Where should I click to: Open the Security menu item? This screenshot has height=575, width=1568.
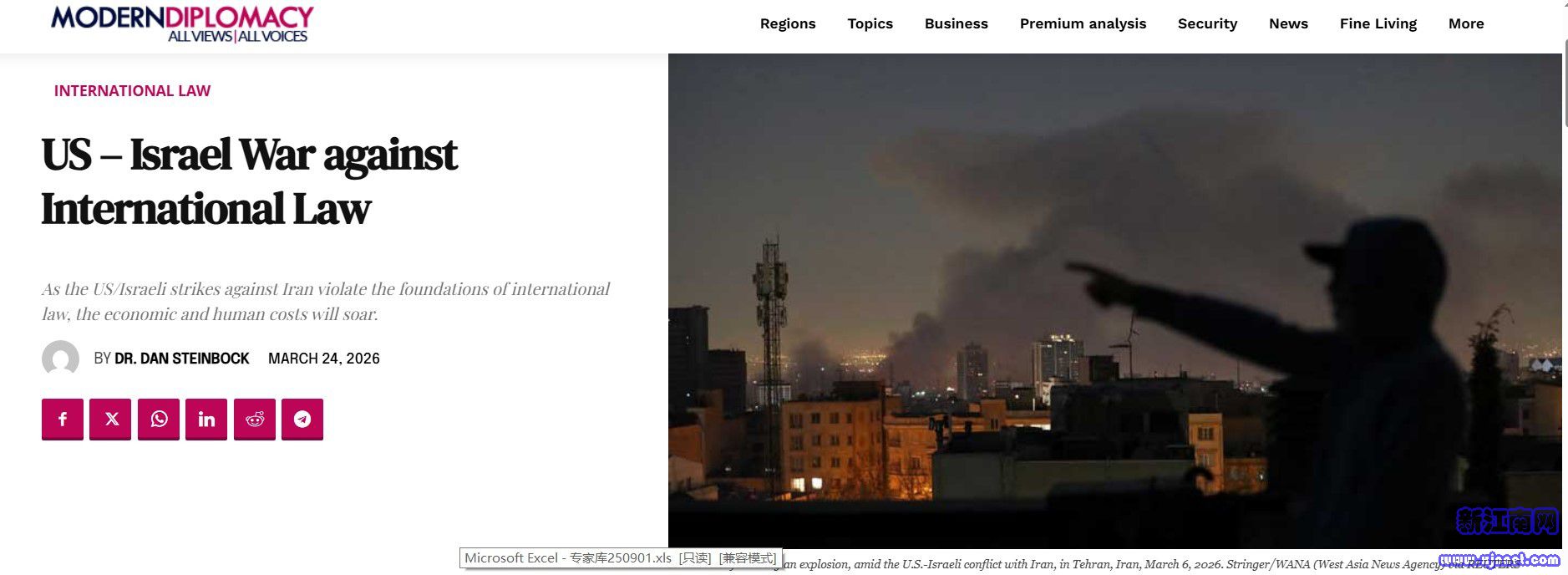1207,23
